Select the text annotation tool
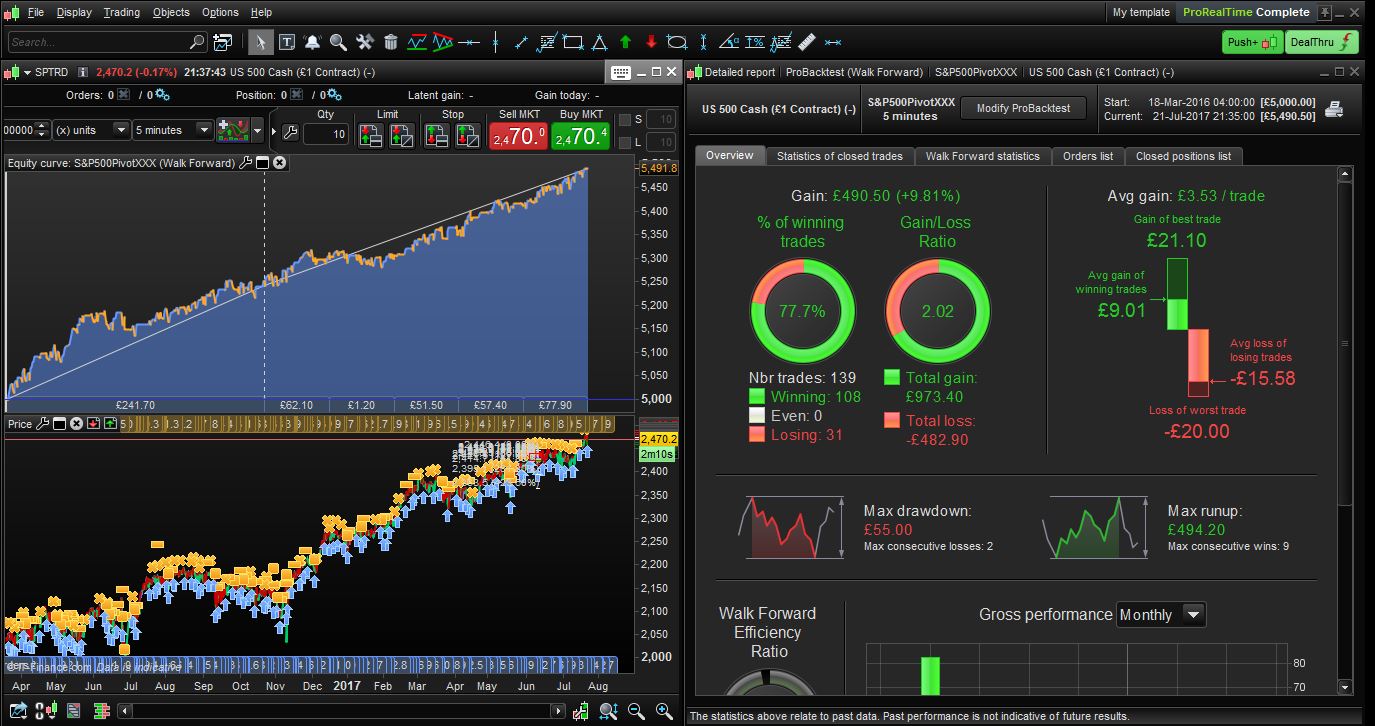 (x=287, y=42)
